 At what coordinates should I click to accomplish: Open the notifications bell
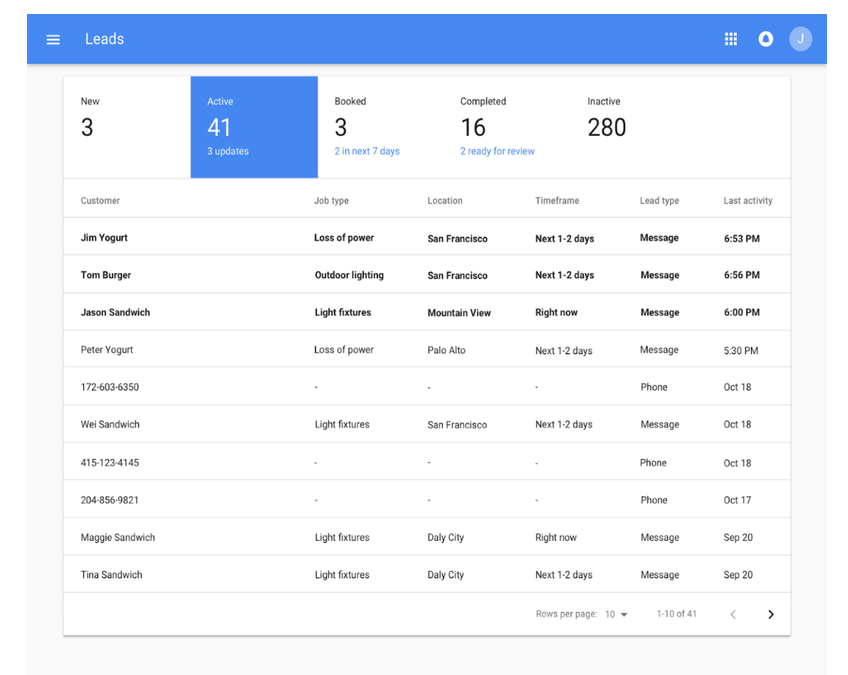click(x=766, y=39)
